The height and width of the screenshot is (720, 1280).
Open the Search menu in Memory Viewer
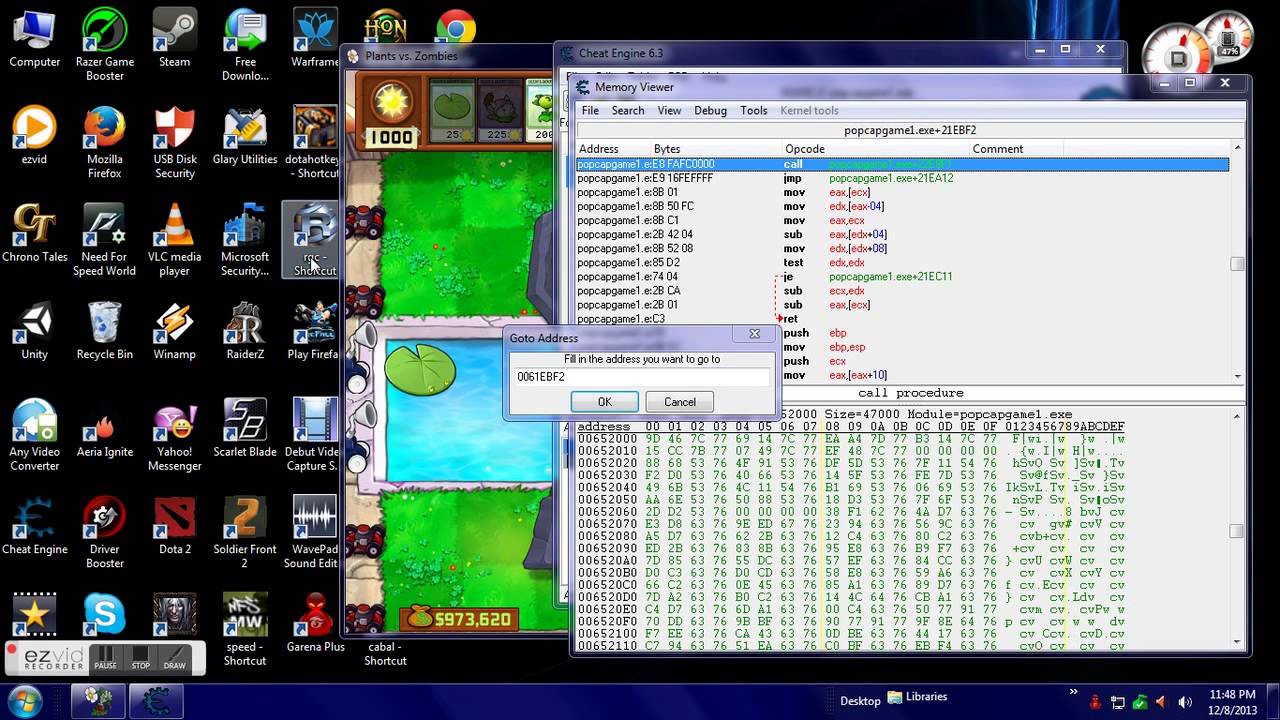click(x=628, y=111)
